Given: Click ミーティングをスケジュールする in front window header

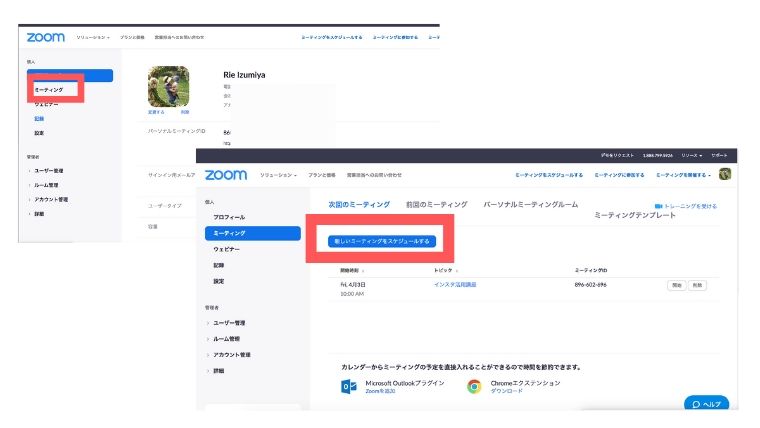Looking at the screenshot, I should [549, 175].
